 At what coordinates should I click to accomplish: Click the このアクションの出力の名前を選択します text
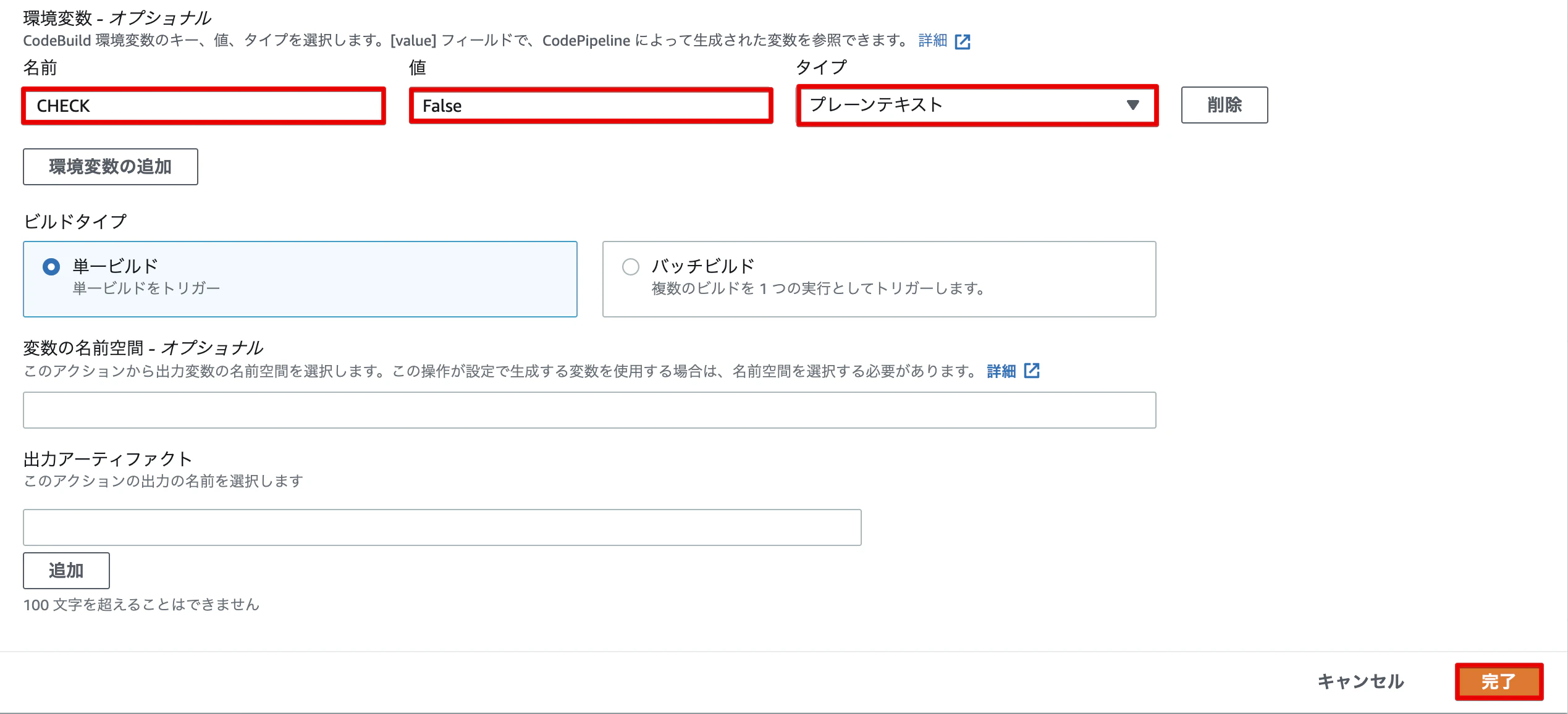click(x=163, y=481)
